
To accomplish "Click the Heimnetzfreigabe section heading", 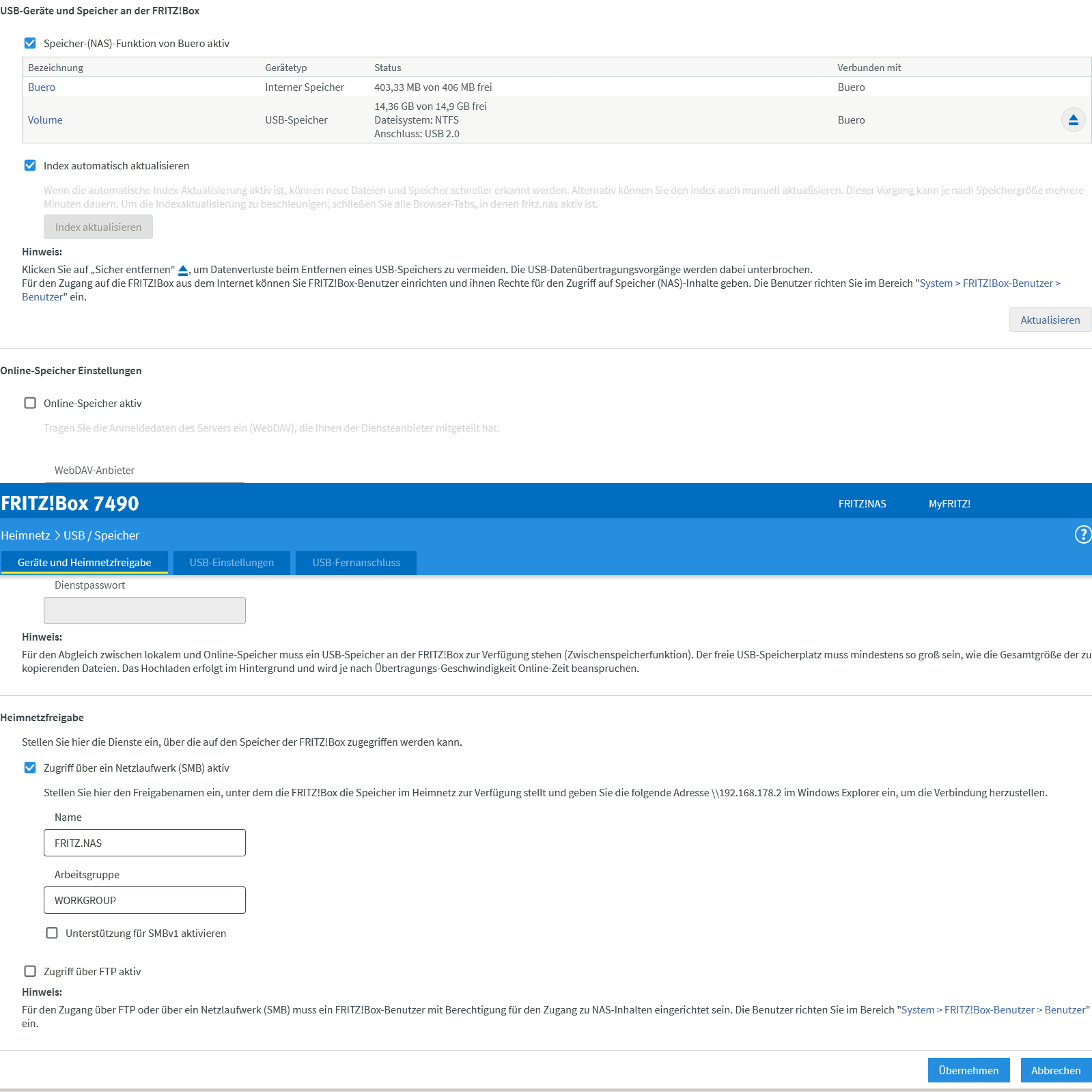I will pos(42,717).
